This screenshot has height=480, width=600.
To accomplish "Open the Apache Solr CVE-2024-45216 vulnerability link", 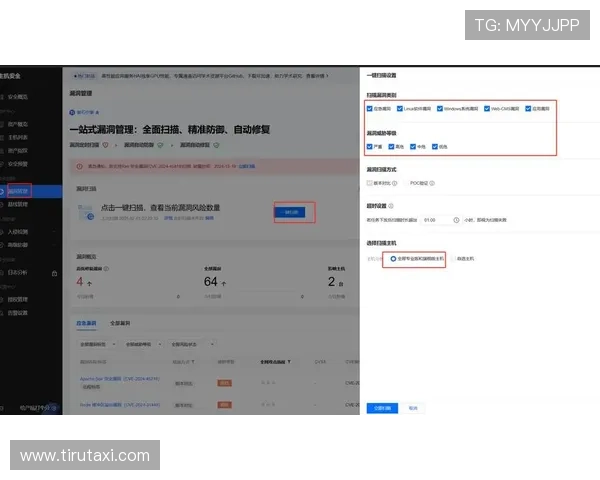I will pos(120,379).
